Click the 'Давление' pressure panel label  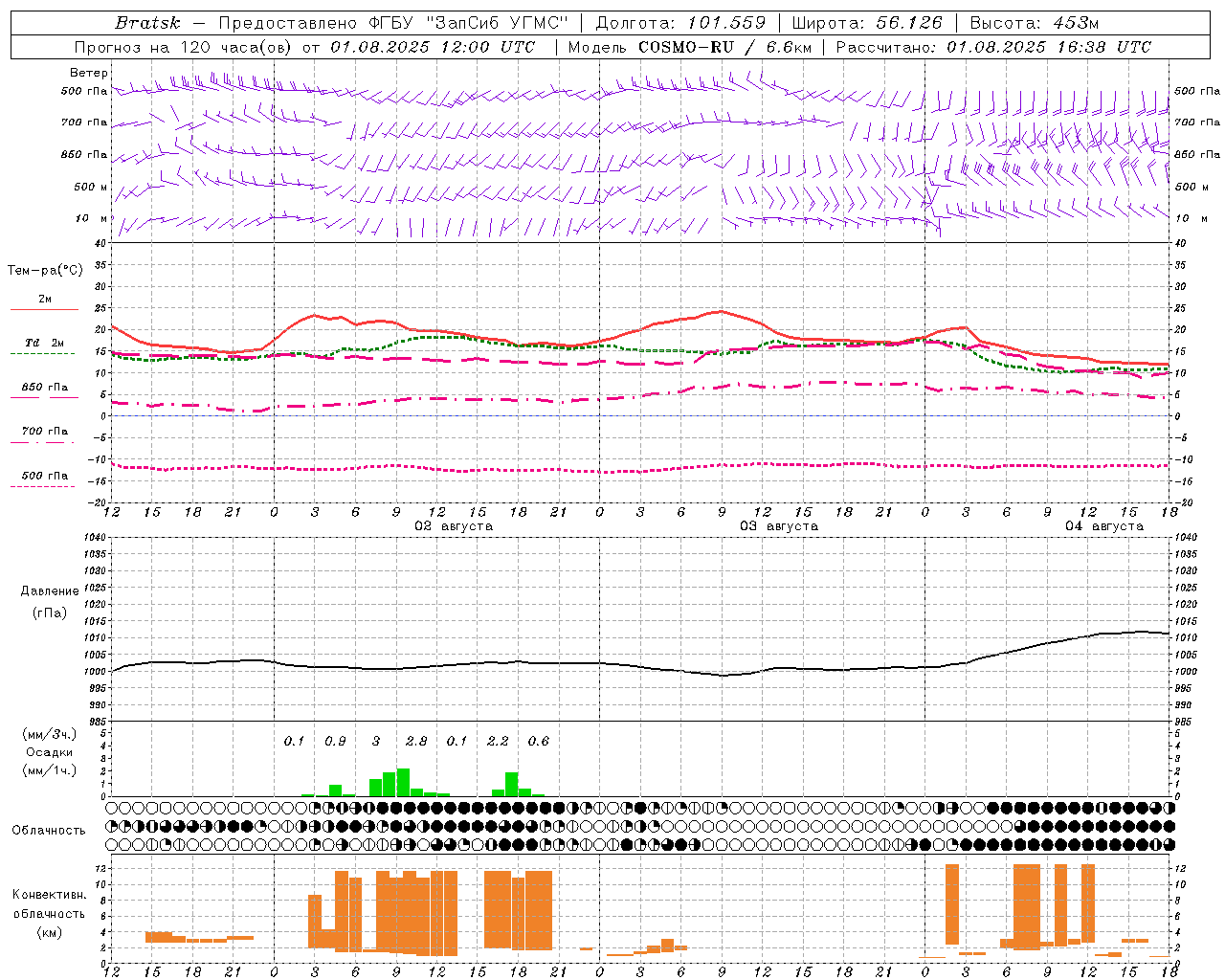[x=49, y=591]
